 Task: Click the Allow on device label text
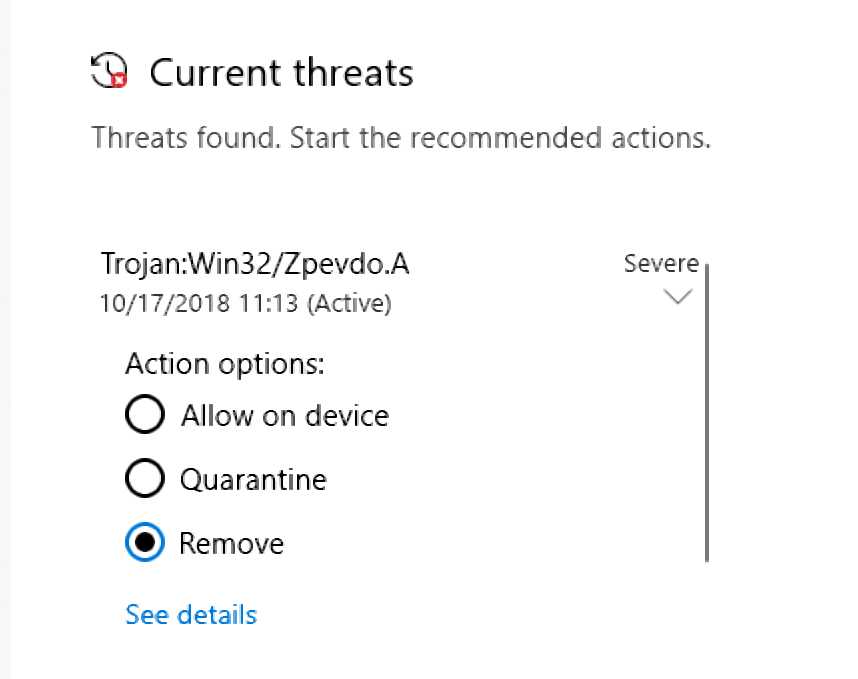click(x=283, y=414)
